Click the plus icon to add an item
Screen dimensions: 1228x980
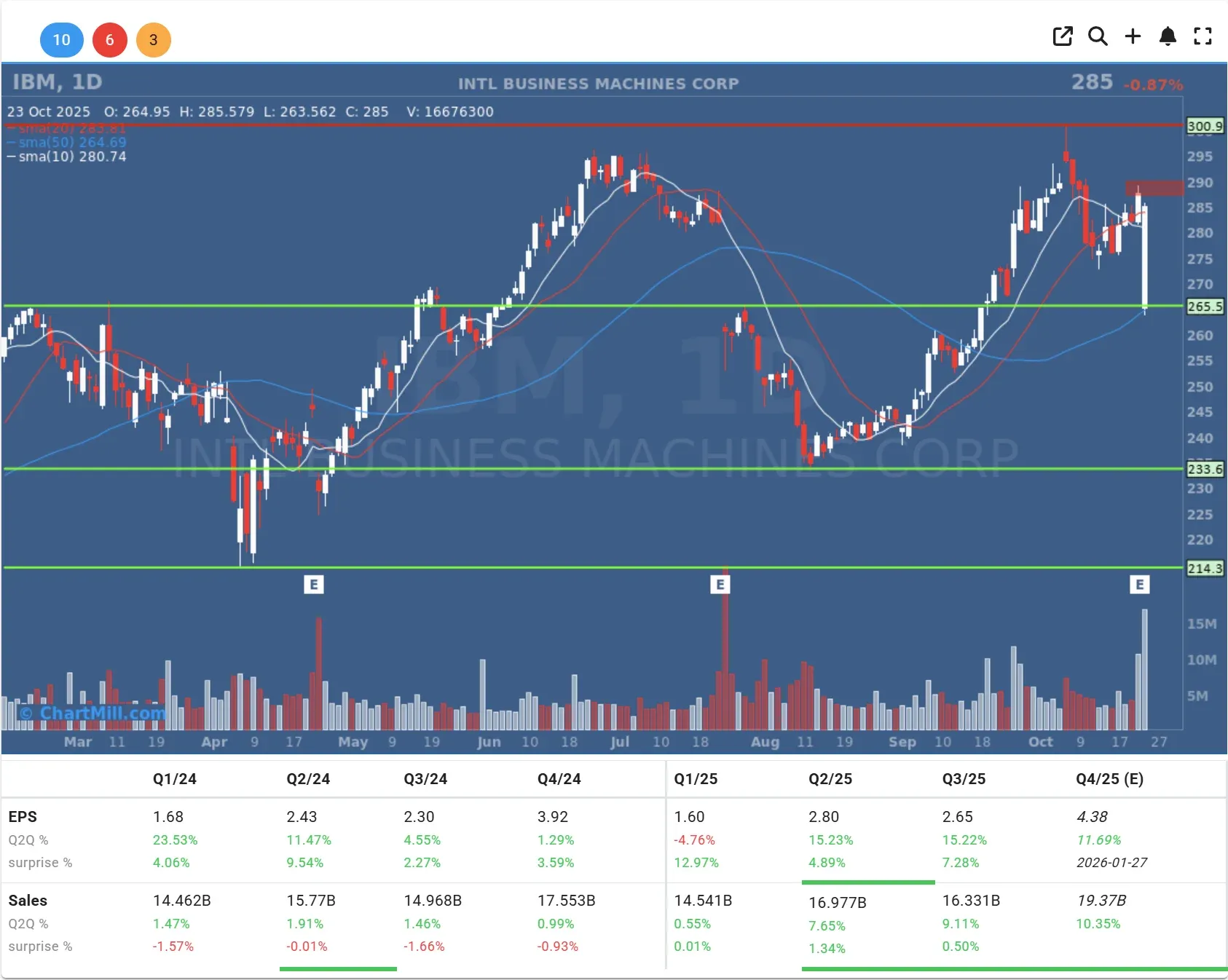tap(1133, 36)
